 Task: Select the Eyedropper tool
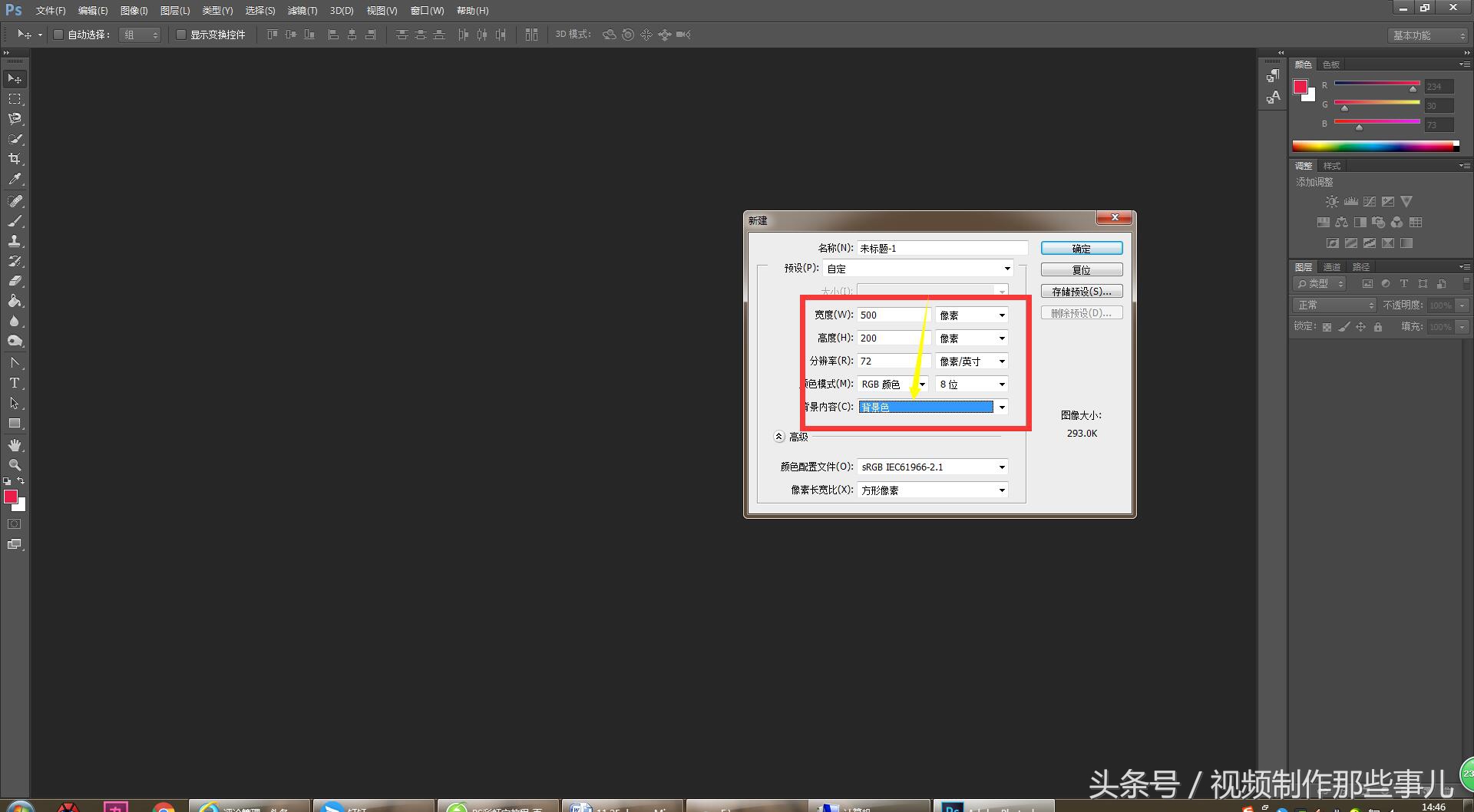tap(15, 180)
